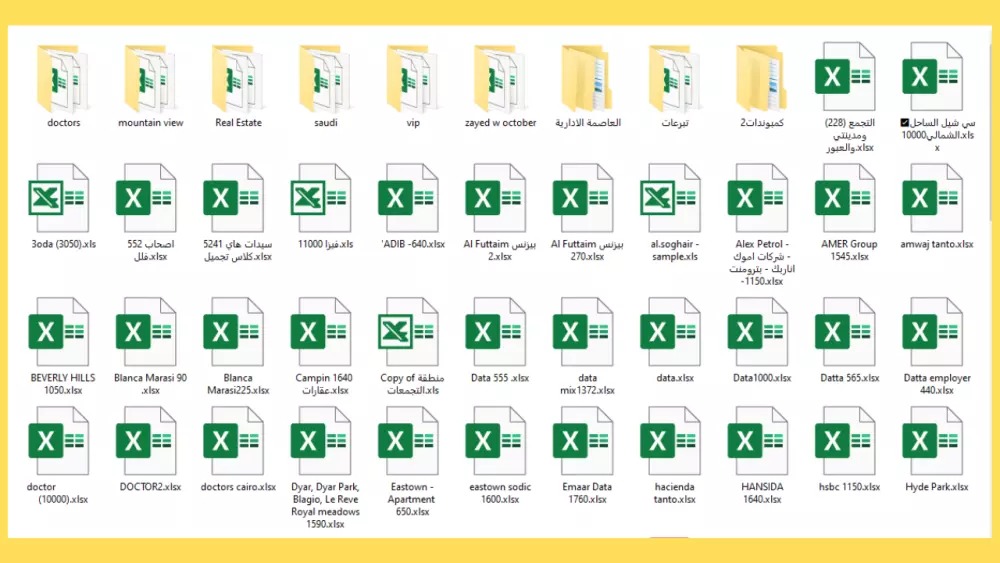Uncheck the سي شيل الساحل file checkbox
1000x563 pixels.
[904, 122]
